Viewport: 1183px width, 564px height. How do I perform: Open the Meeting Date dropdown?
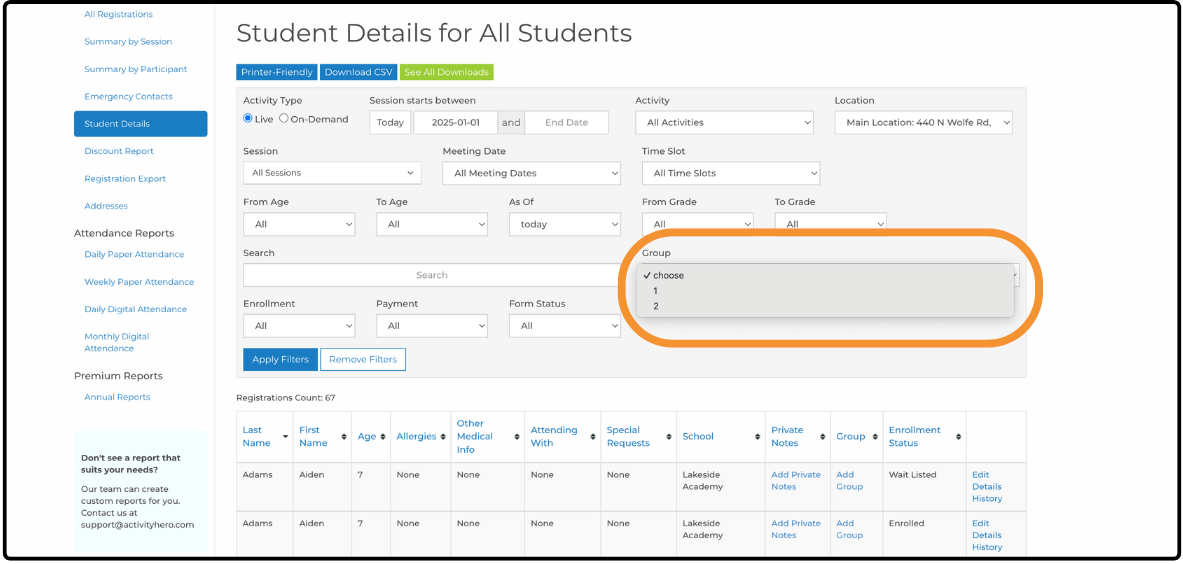531,173
